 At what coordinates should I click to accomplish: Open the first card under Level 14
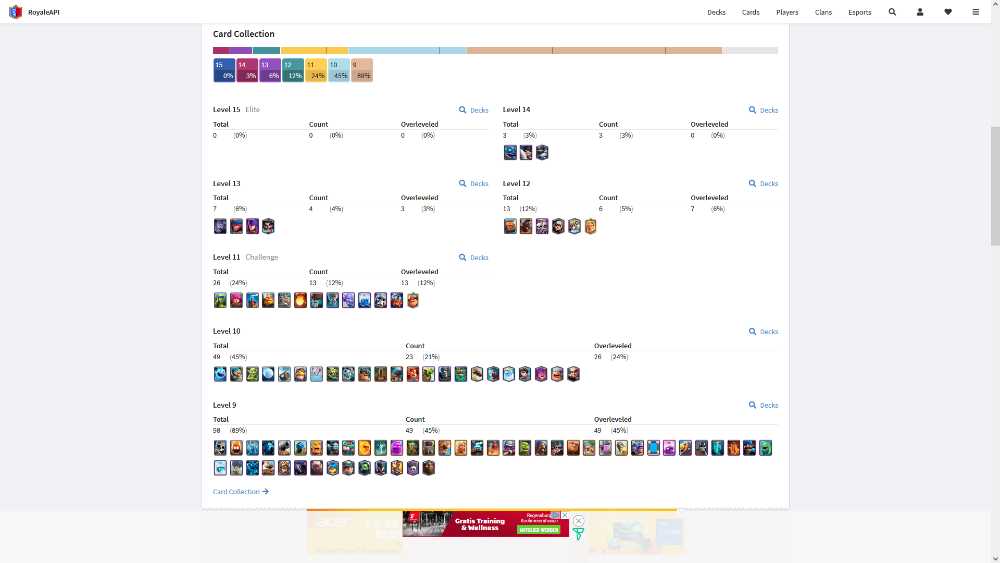pos(510,152)
